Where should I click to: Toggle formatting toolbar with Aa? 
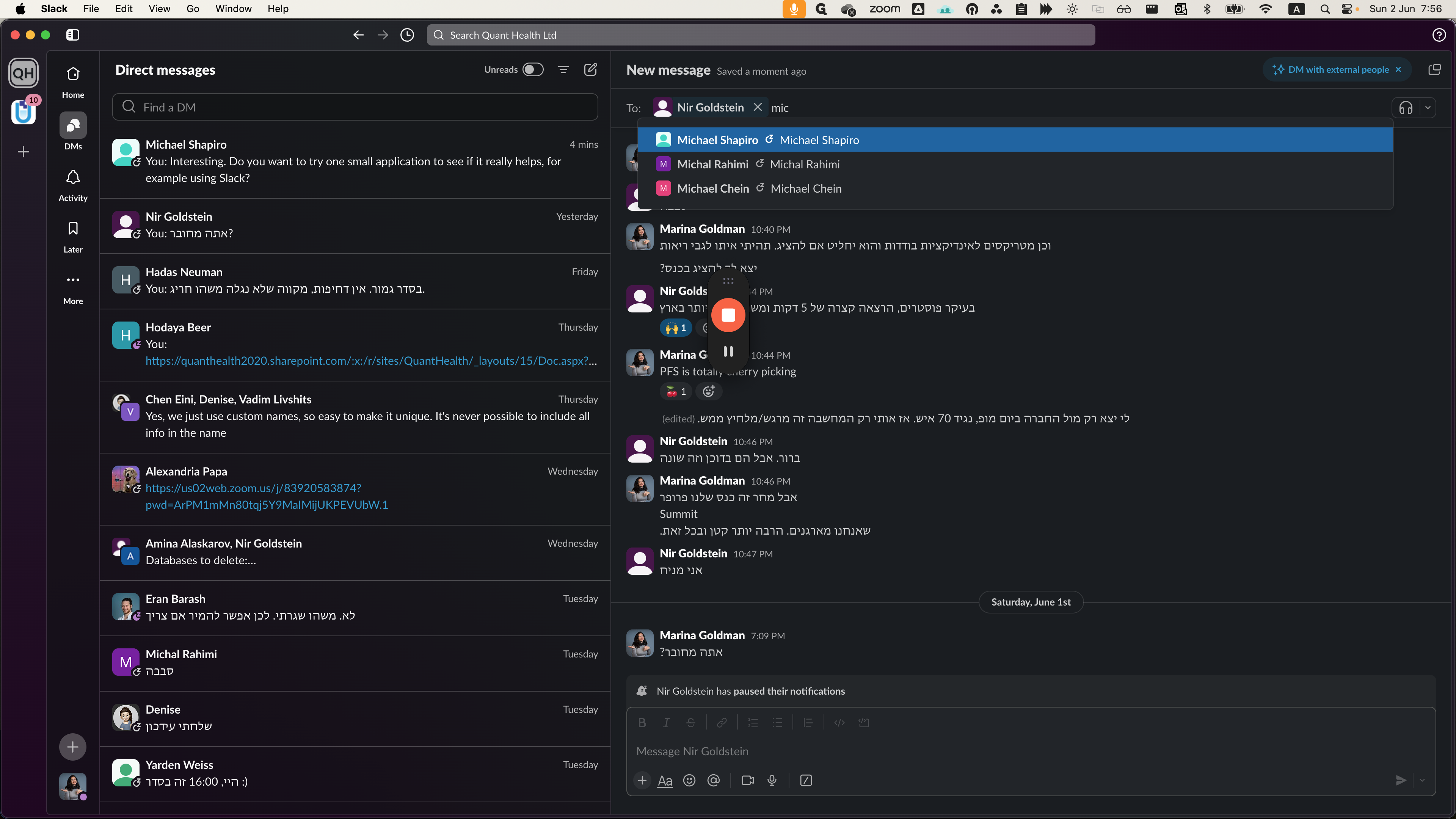coord(665,781)
